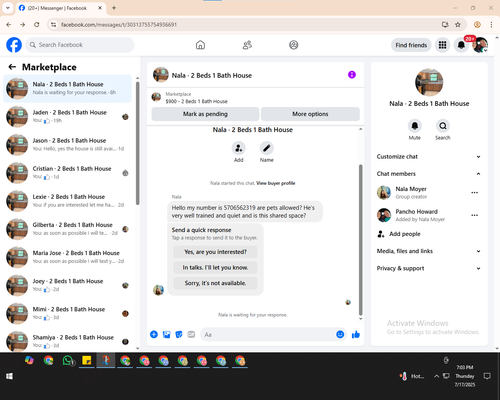Open options for Nala Moyer member
Viewport: 500px width, 400px height.
[475, 193]
